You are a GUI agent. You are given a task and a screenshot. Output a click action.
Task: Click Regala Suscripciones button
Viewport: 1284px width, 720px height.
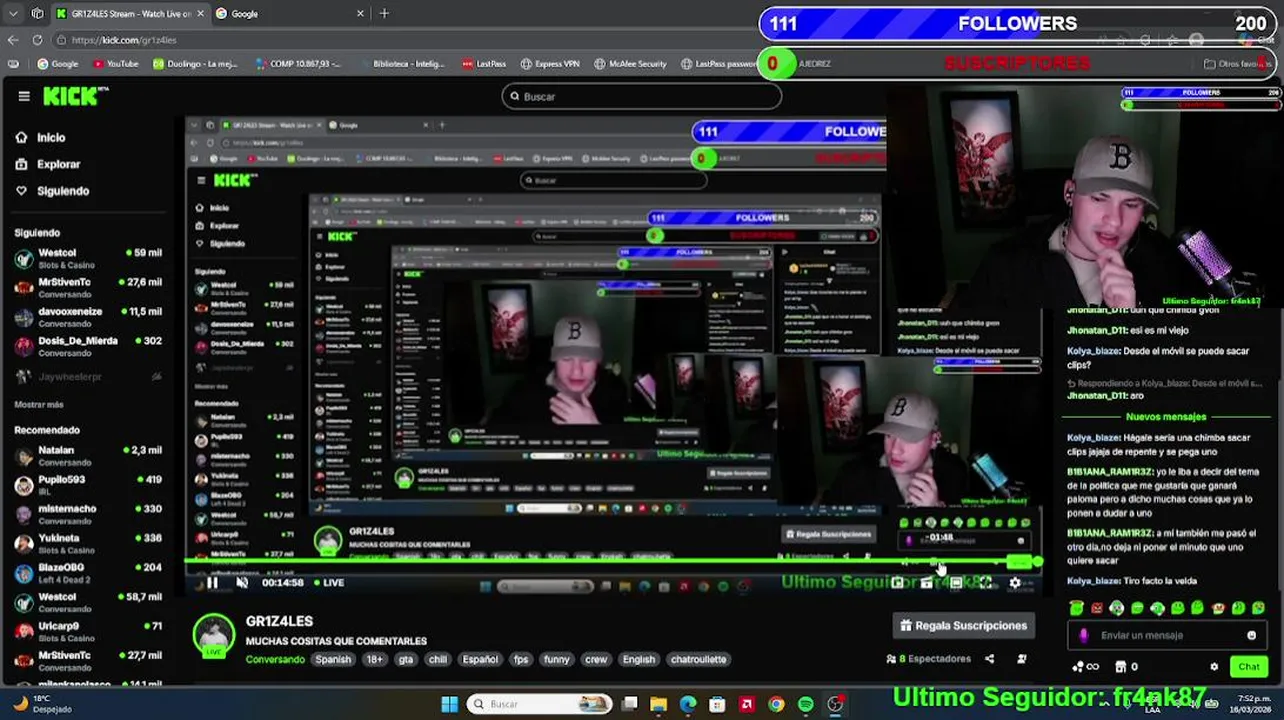(963, 626)
